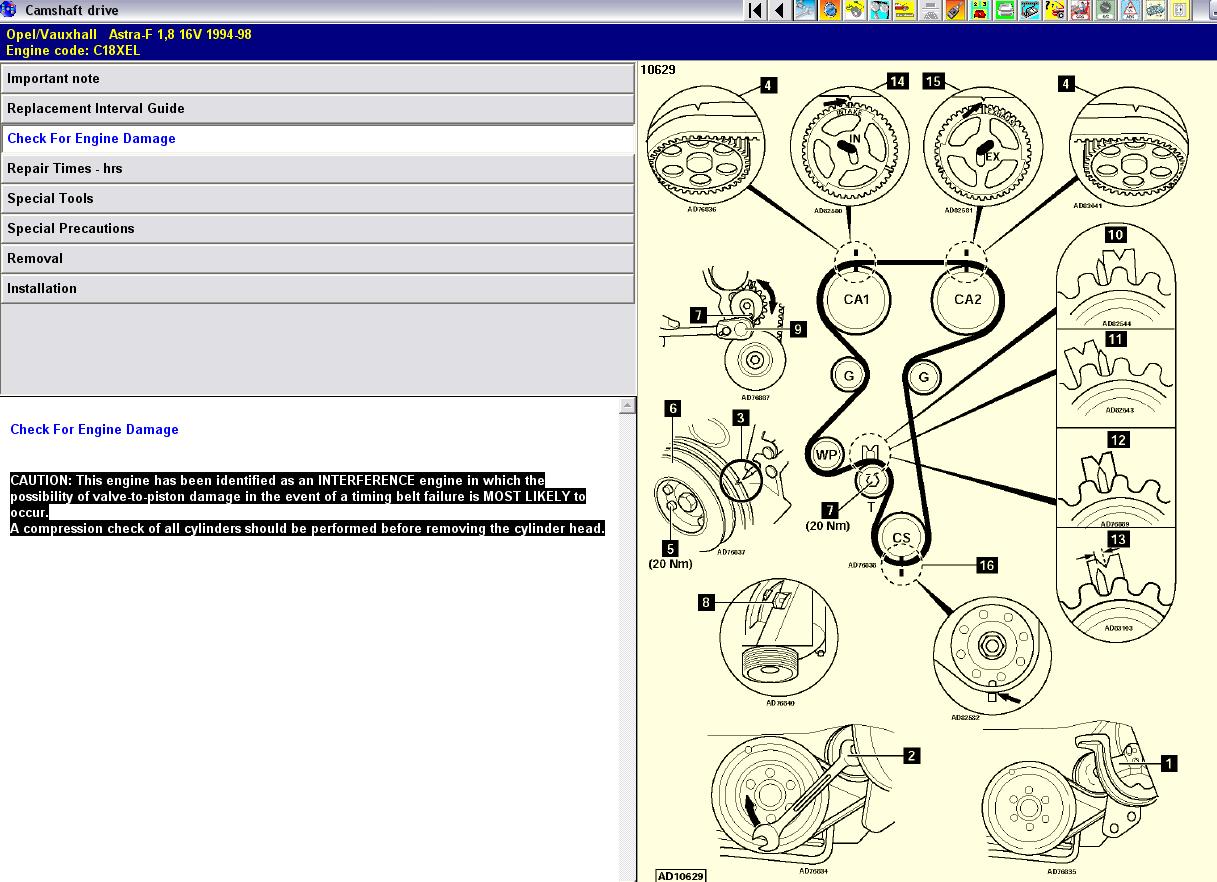Open the red car icon on yellow background
Viewport: 1217px width, 882px height.
[904, 10]
